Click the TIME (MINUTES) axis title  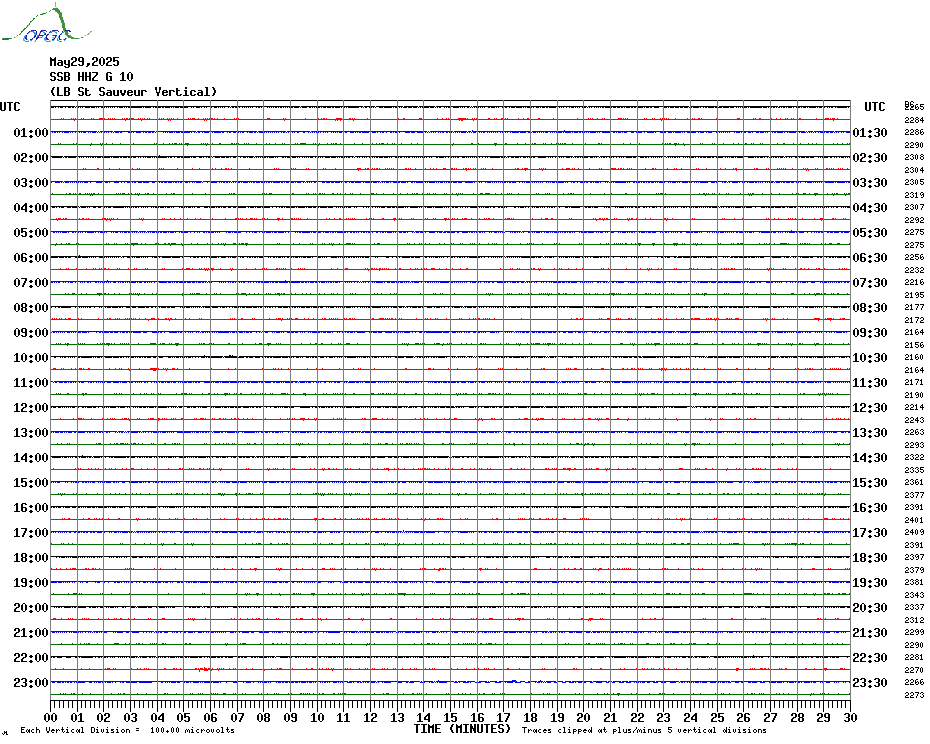click(462, 729)
